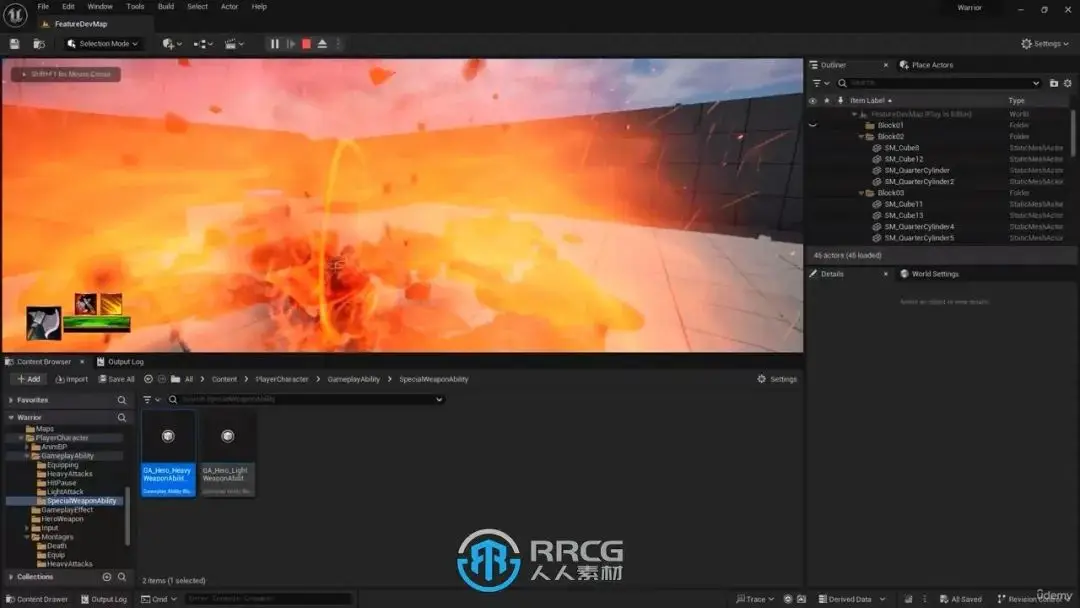Click the Save current level icon
This screenshot has width=1080, height=608.
(14, 44)
